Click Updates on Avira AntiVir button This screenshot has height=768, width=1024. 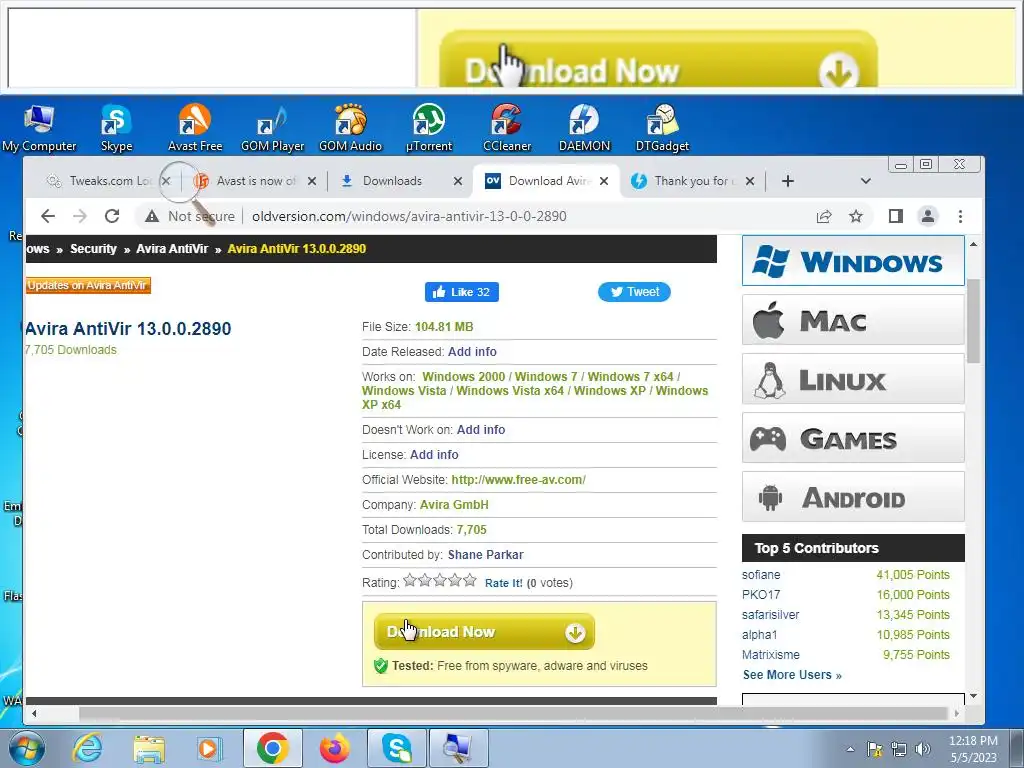point(88,285)
